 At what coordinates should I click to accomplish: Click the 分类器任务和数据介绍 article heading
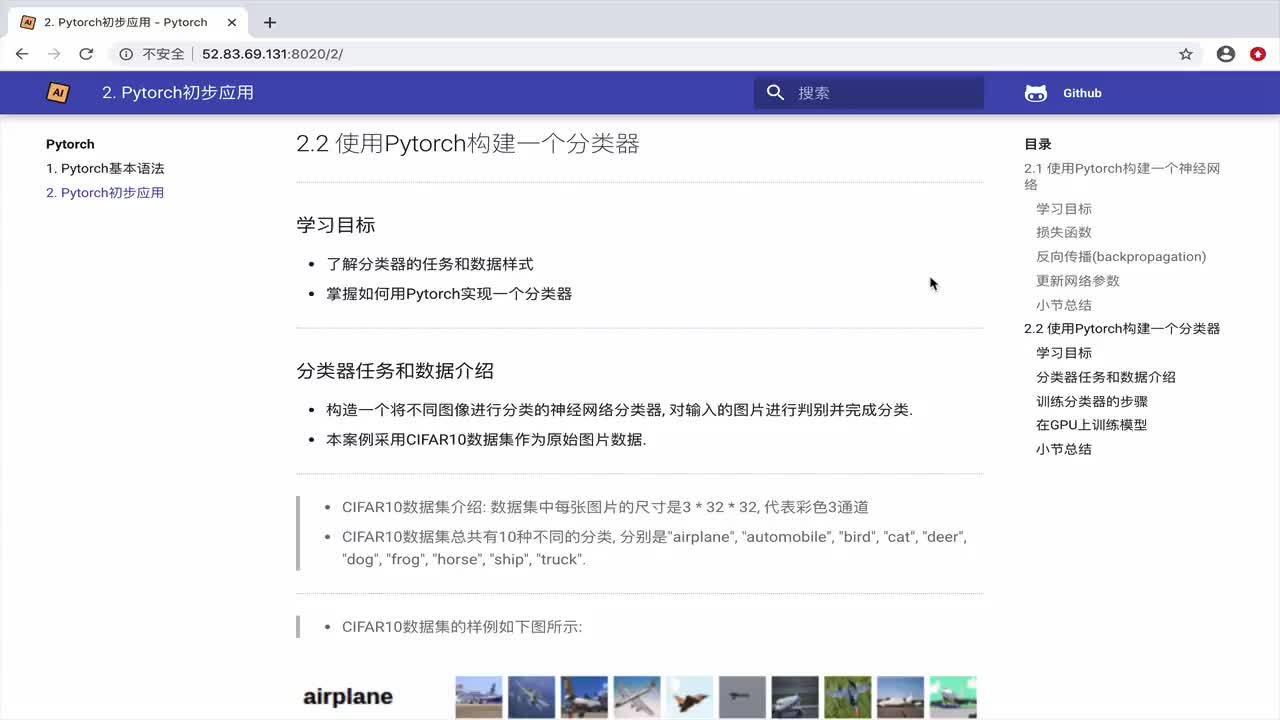click(395, 370)
